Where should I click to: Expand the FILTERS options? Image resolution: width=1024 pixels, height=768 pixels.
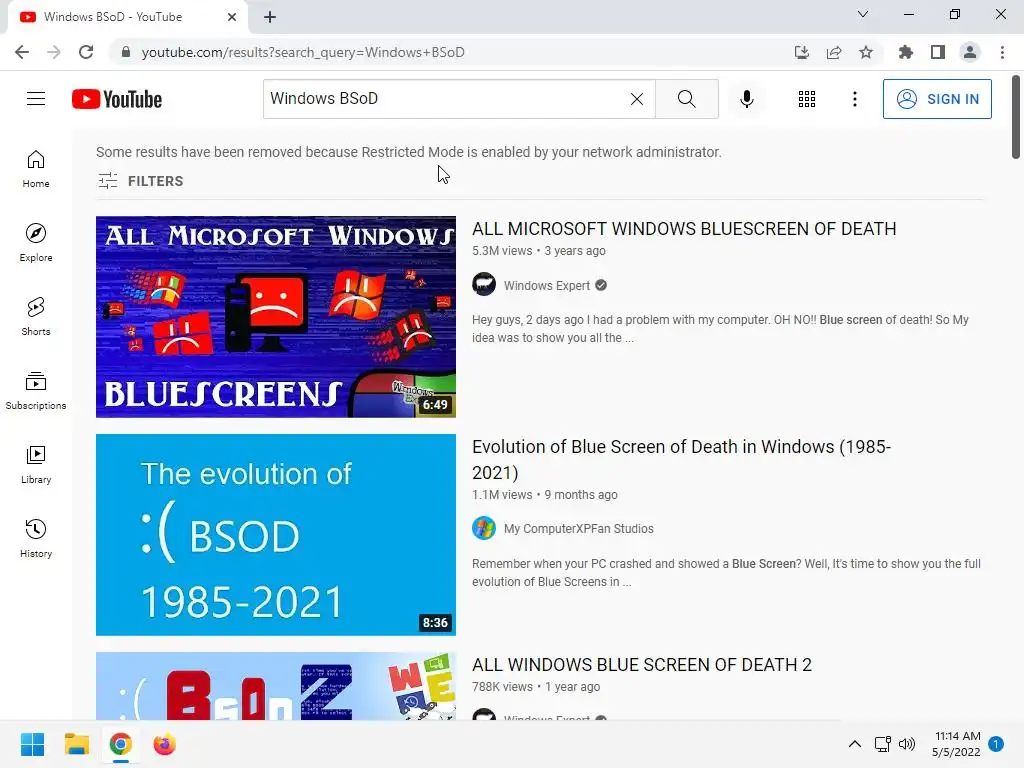pyautogui.click(x=140, y=181)
